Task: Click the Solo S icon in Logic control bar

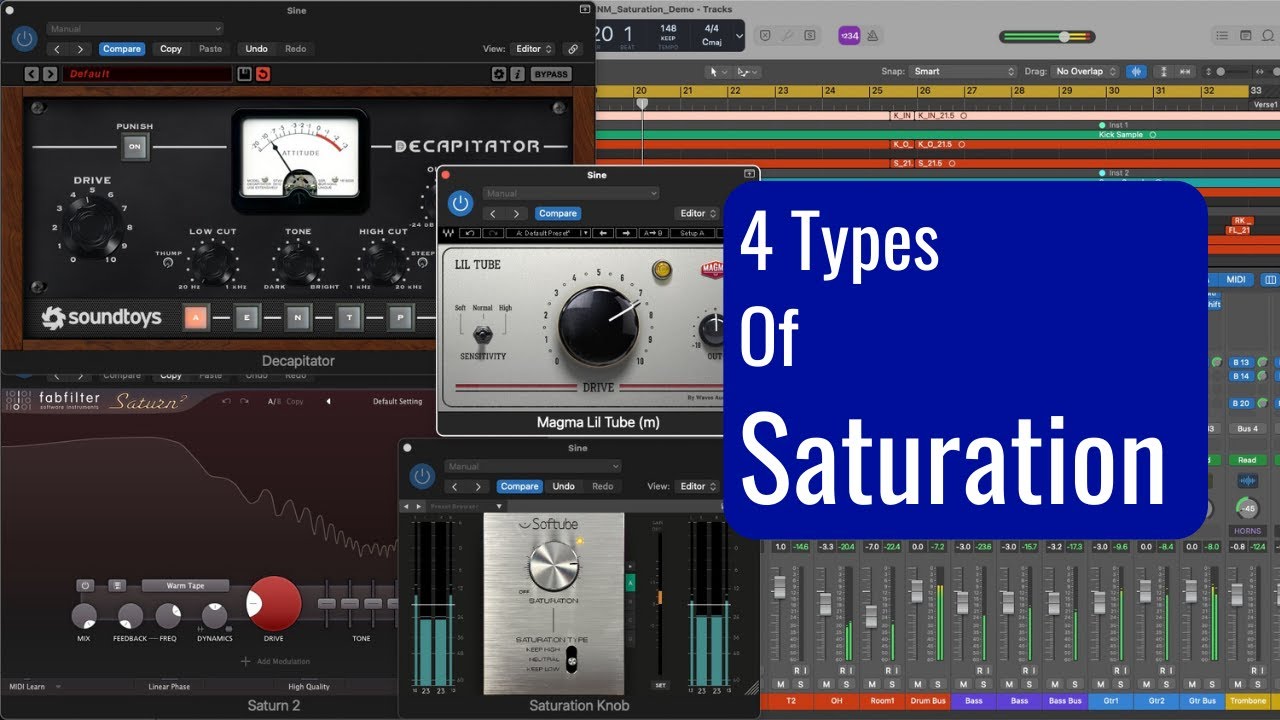Action: click(x=811, y=35)
